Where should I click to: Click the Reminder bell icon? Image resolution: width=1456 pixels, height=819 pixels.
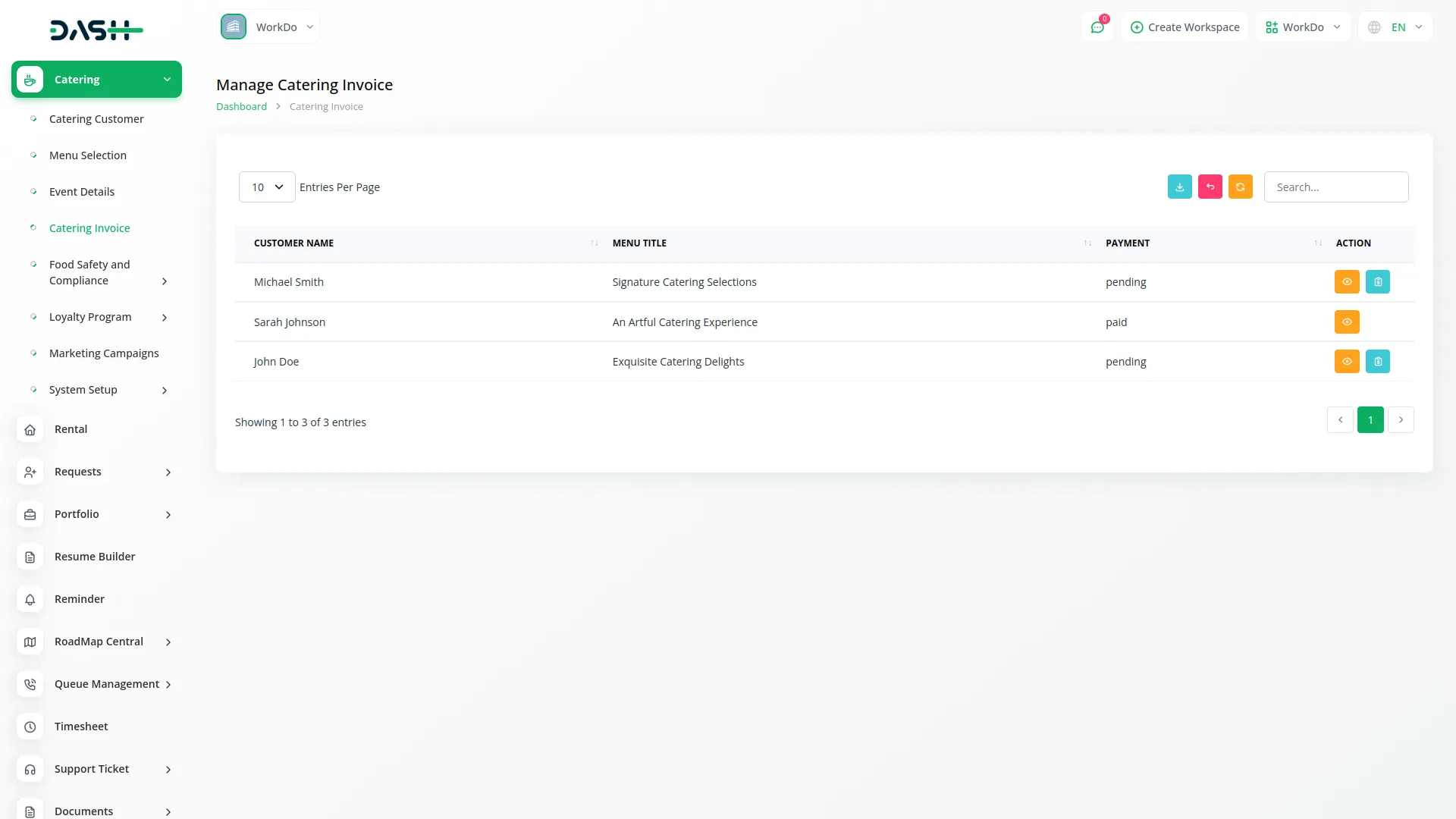tap(30, 600)
